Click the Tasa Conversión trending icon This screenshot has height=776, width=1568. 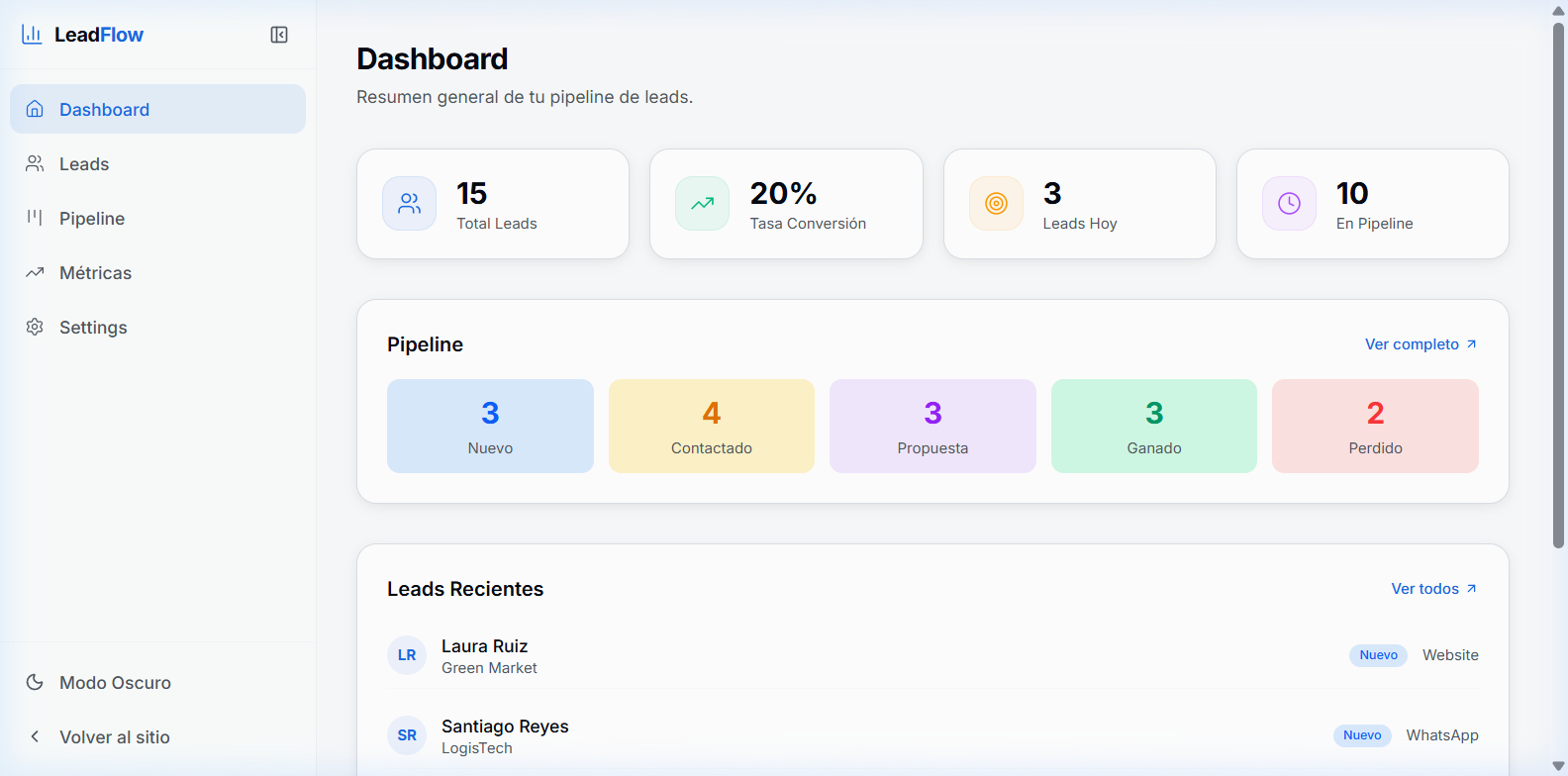[x=702, y=204]
